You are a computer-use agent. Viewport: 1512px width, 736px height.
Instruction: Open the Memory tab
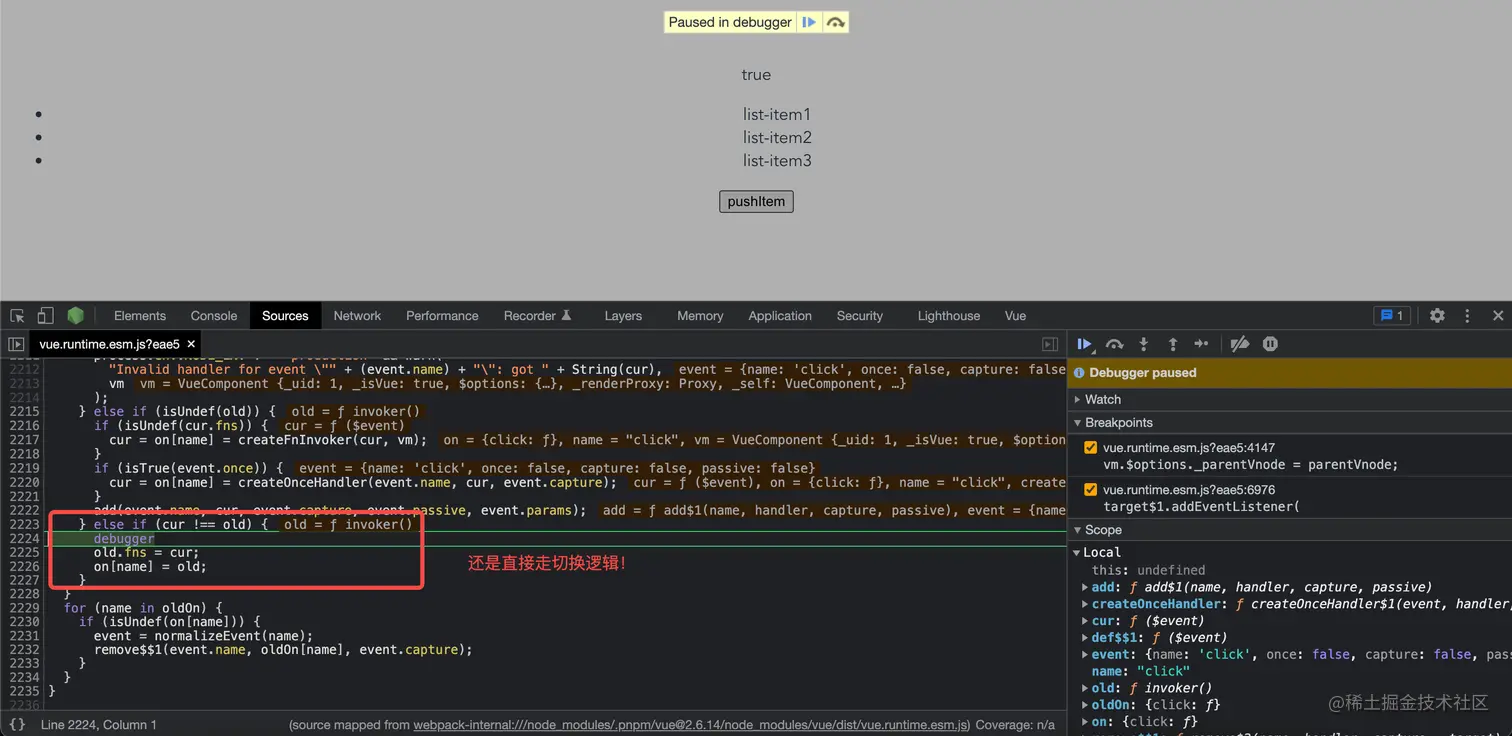pos(700,316)
